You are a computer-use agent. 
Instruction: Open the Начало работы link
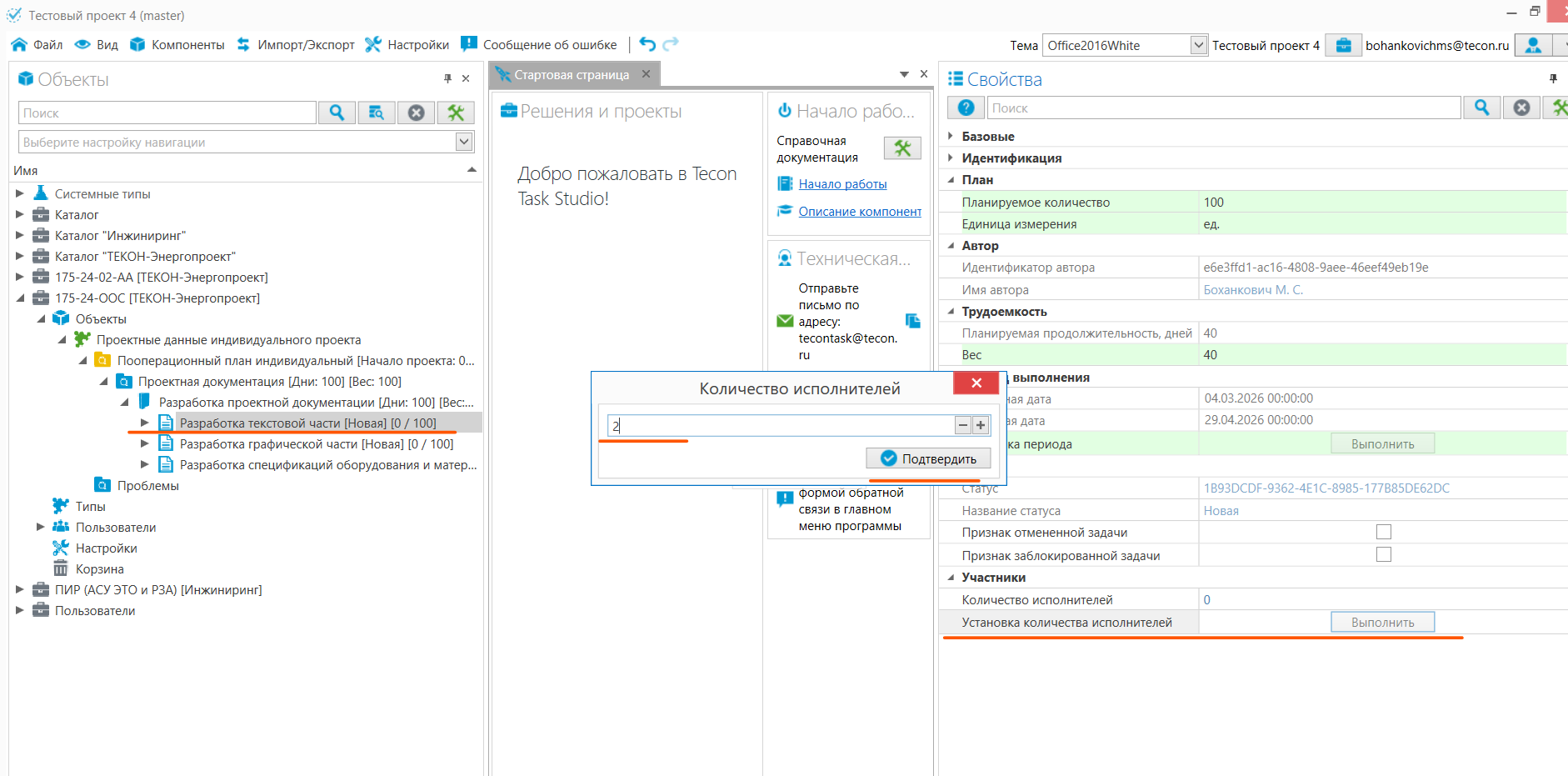coord(842,184)
